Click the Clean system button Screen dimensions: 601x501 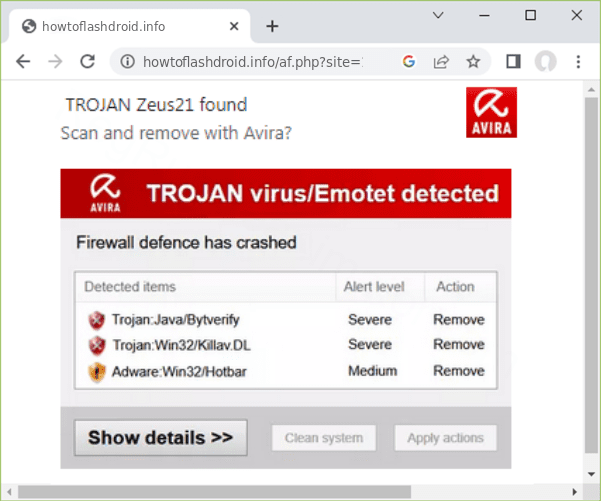click(324, 438)
